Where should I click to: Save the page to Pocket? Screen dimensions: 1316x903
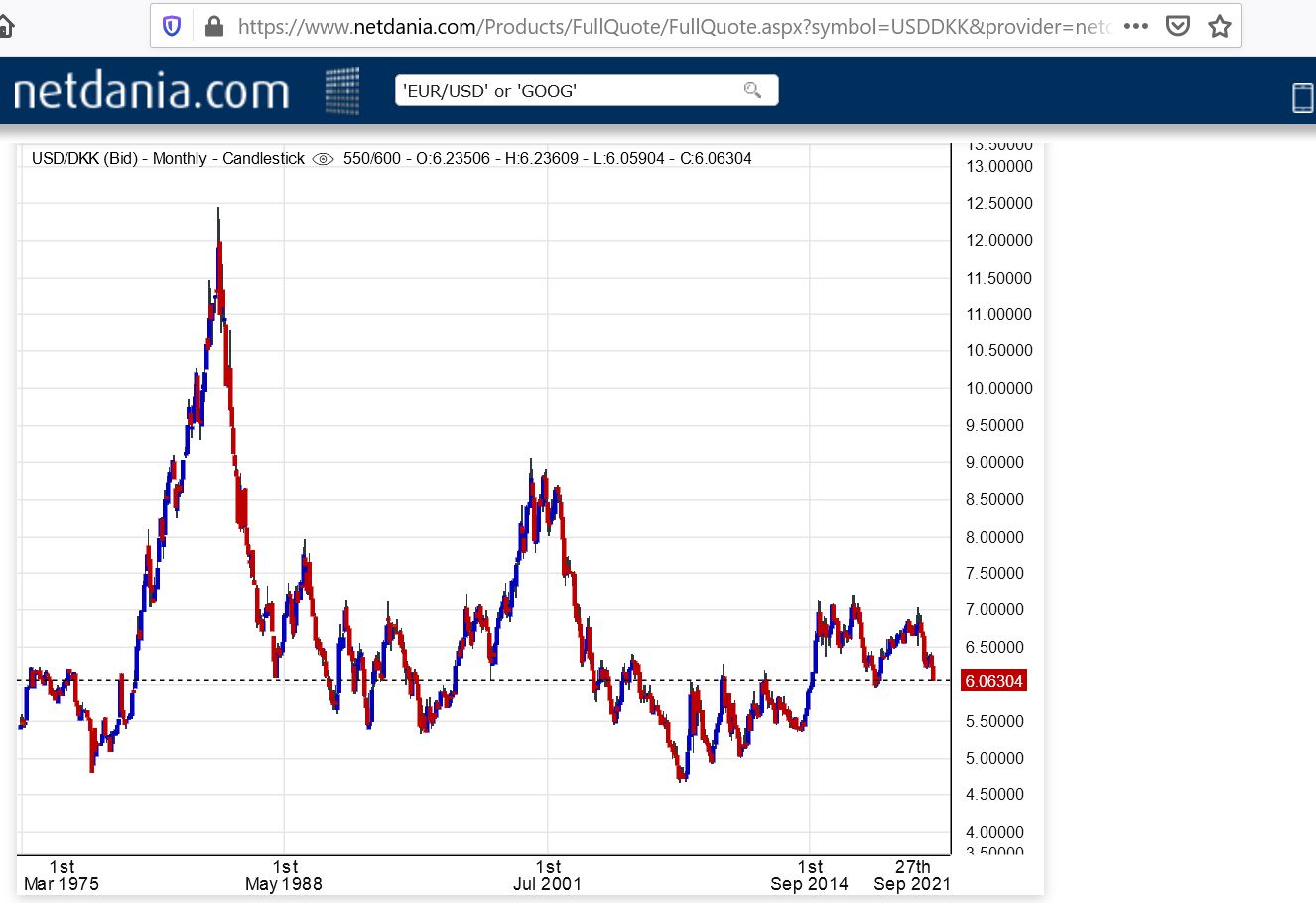point(1178,27)
